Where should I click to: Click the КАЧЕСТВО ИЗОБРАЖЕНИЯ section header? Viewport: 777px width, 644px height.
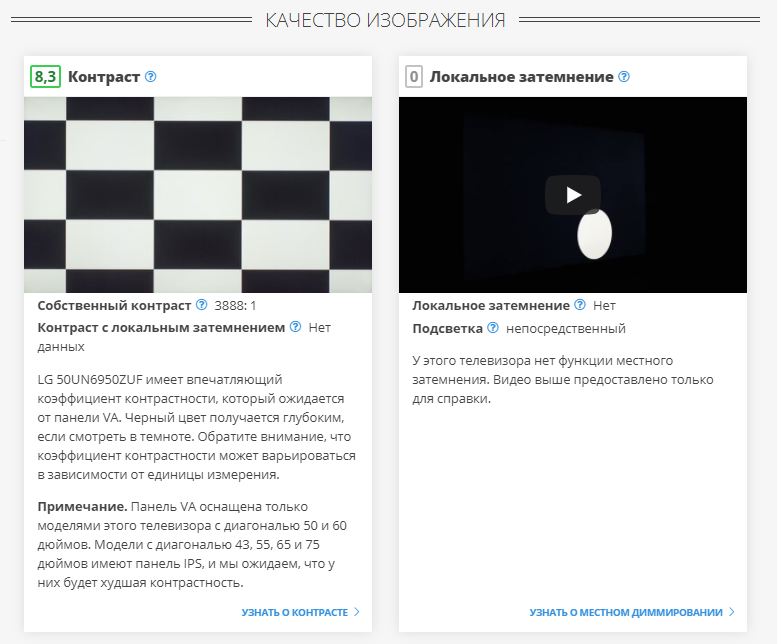coord(385,20)
